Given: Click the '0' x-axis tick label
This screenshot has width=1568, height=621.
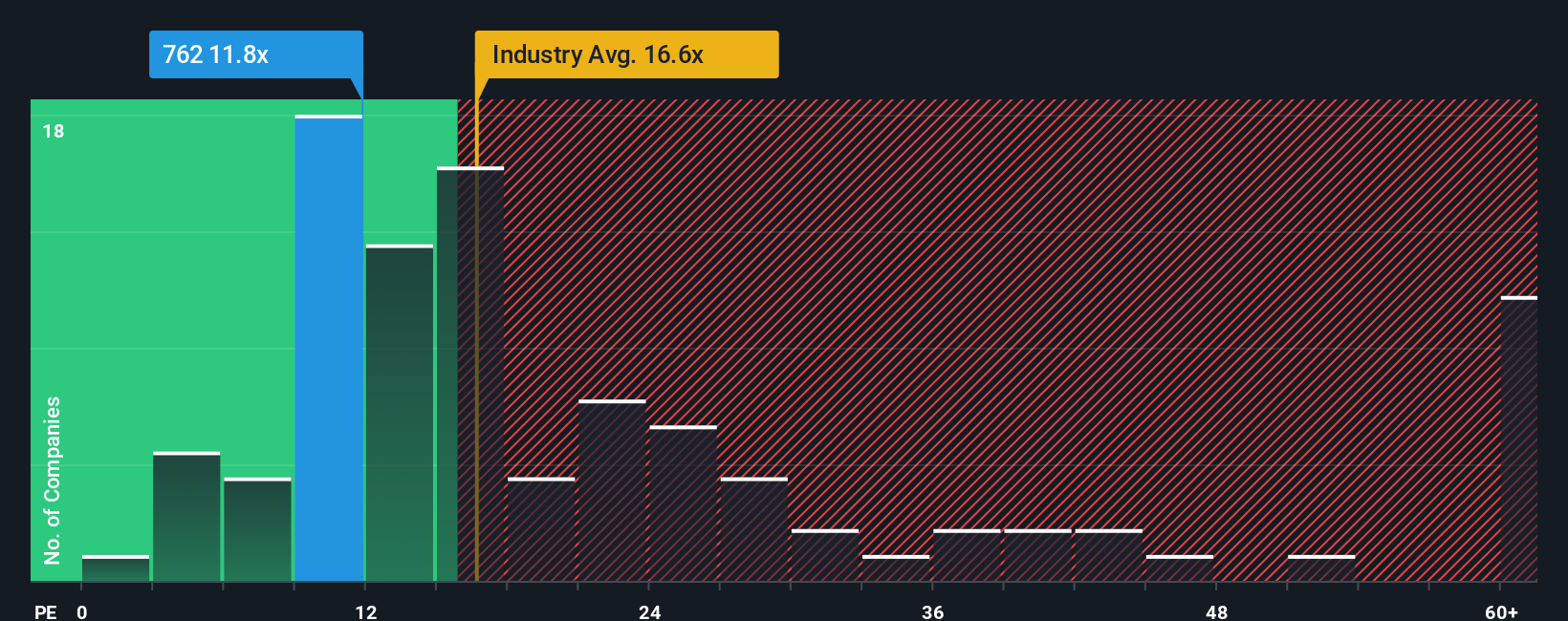Looking at the screenshot, I should click(x=82, y=611).
